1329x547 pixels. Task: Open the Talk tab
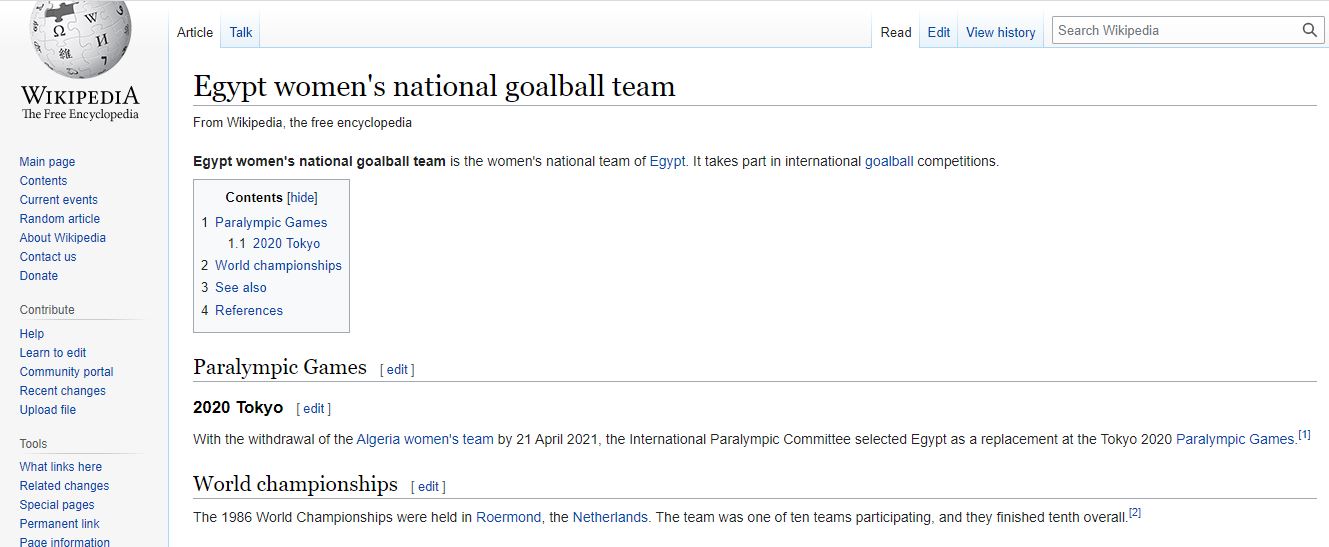click(241, 32)
